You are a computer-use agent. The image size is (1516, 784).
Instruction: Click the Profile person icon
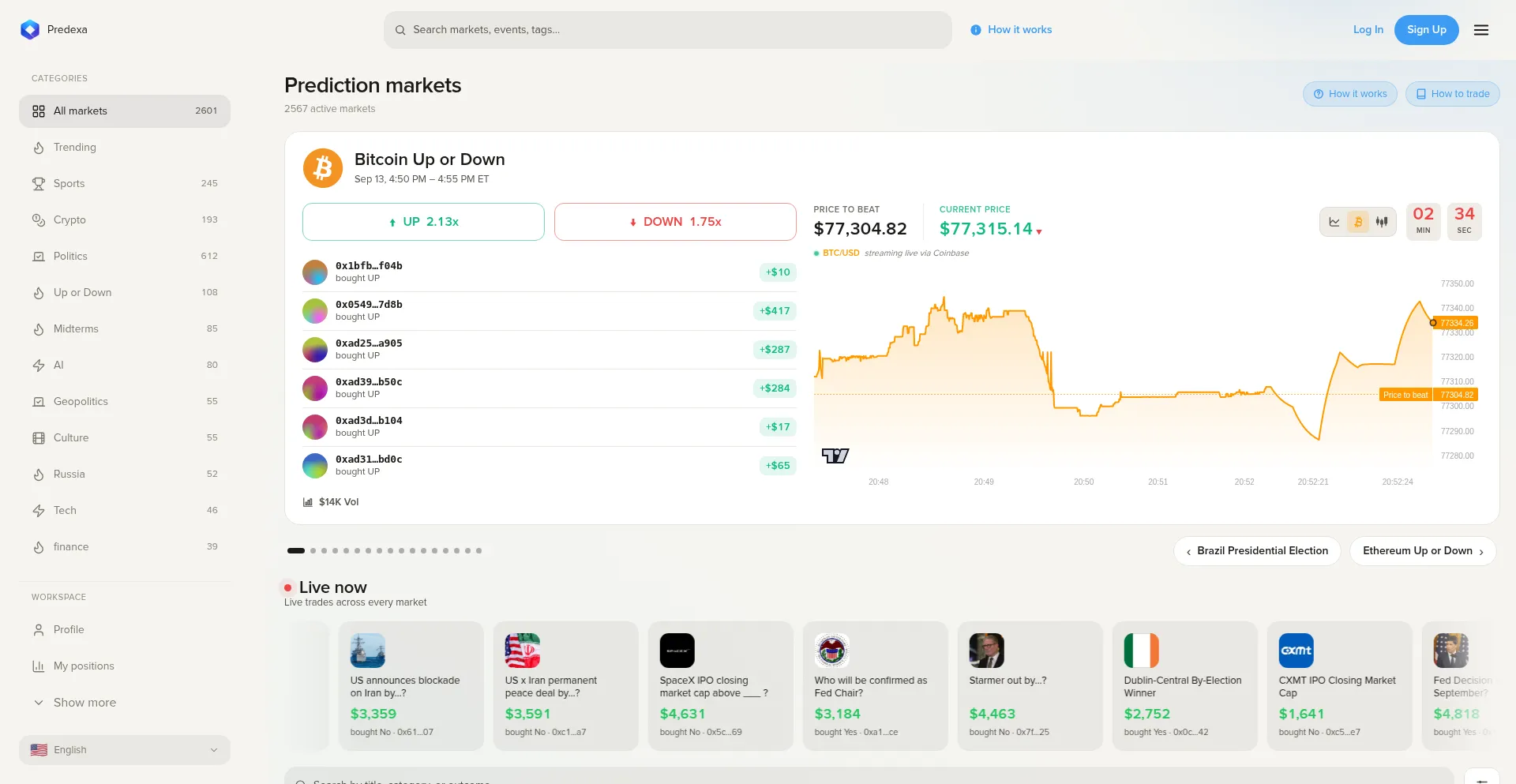(39, 630)
